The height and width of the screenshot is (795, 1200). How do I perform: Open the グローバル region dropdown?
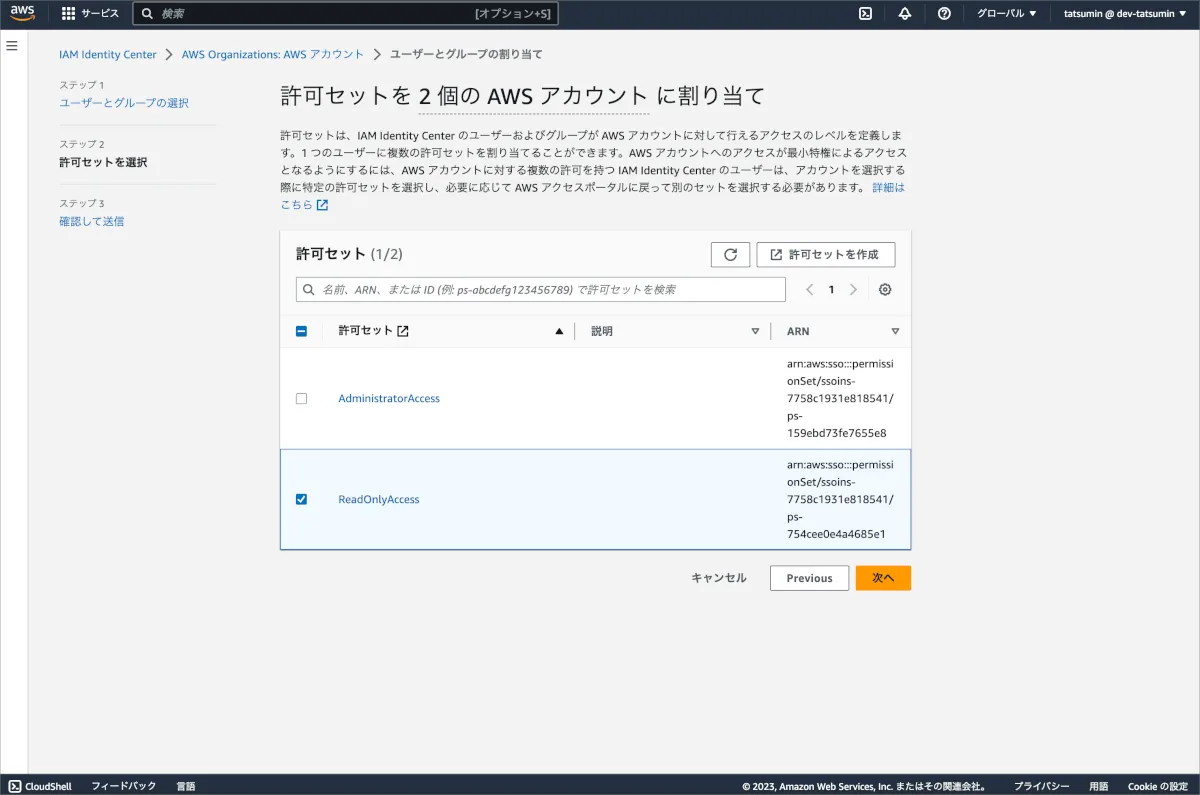[x=1006, y=14]
